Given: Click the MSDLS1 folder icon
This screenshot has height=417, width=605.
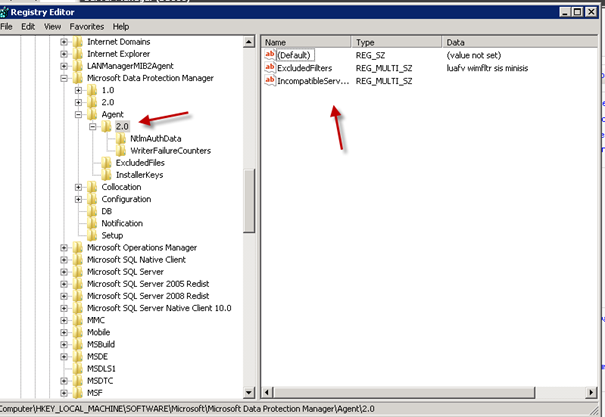Looking at the screenshot, I should (x=78, y=369).
